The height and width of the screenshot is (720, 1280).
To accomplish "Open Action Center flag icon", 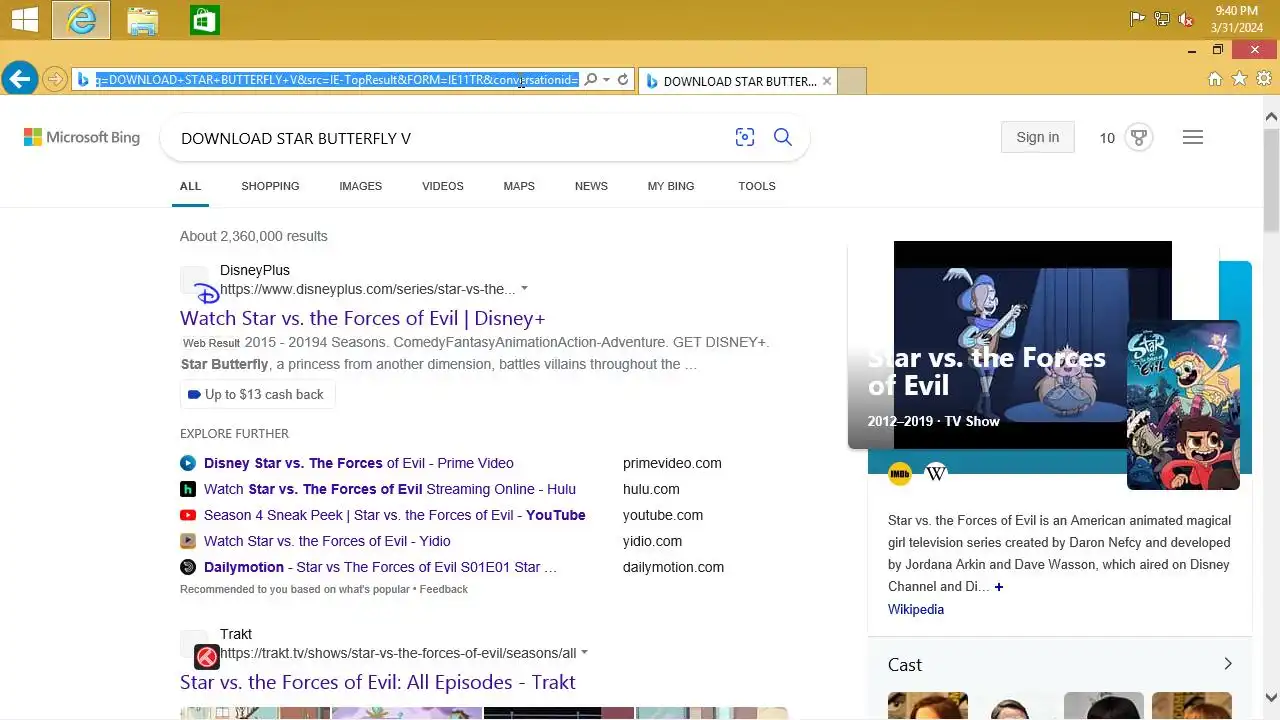I will pyautogui.click(x=1137, y=19).
